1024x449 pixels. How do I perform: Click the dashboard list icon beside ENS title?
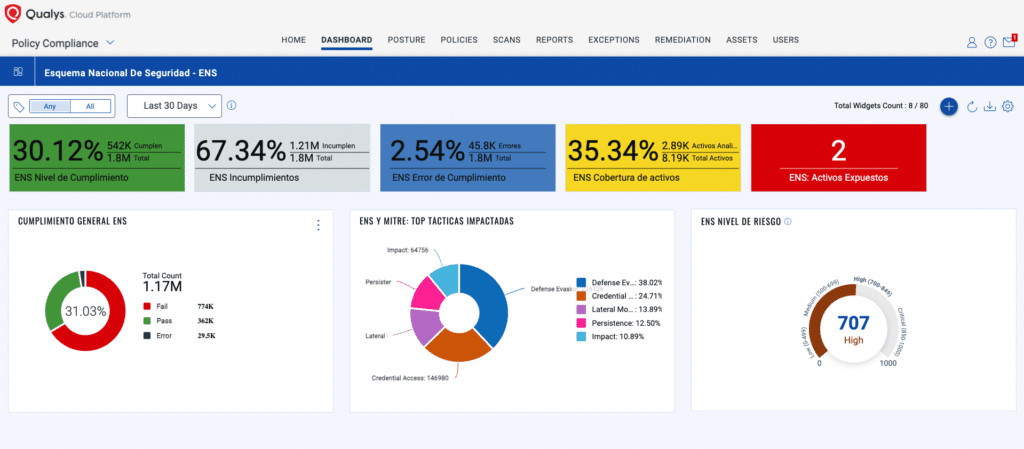tap(18, 72)
